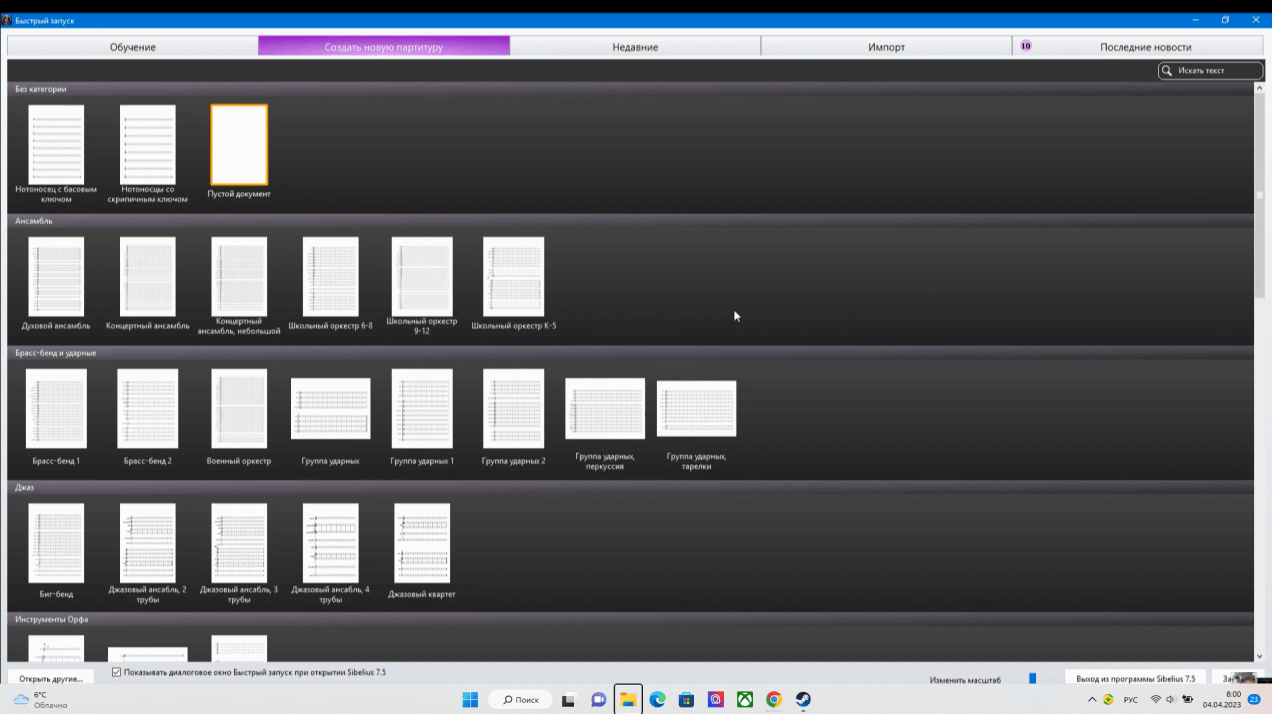
Task: Pick the Джазовый квартет template
Action: pos(422,543)
